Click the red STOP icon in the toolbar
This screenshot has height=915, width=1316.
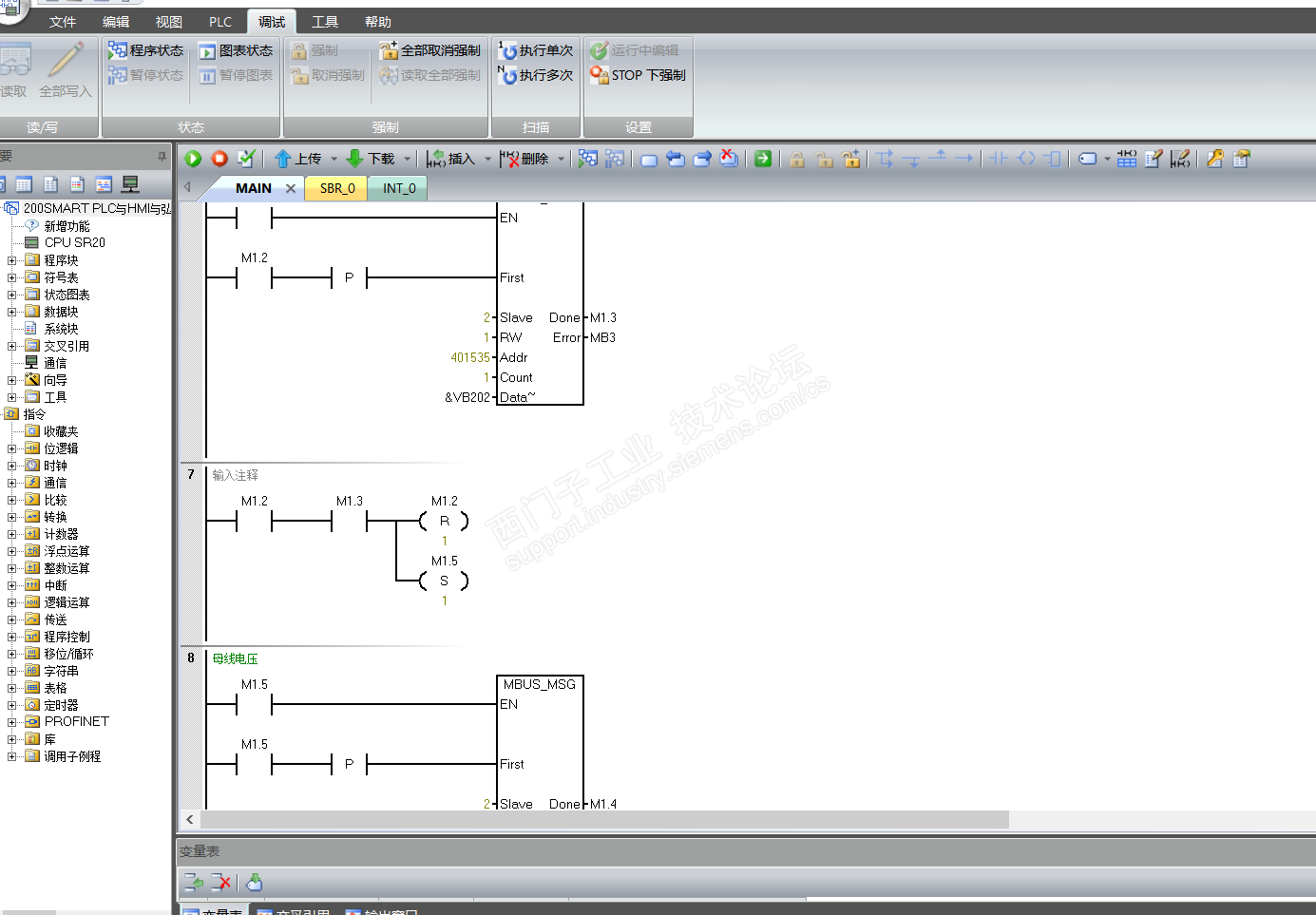219,159
